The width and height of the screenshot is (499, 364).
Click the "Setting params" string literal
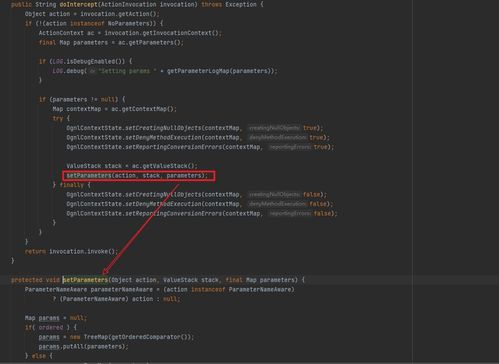pos(127,71)
